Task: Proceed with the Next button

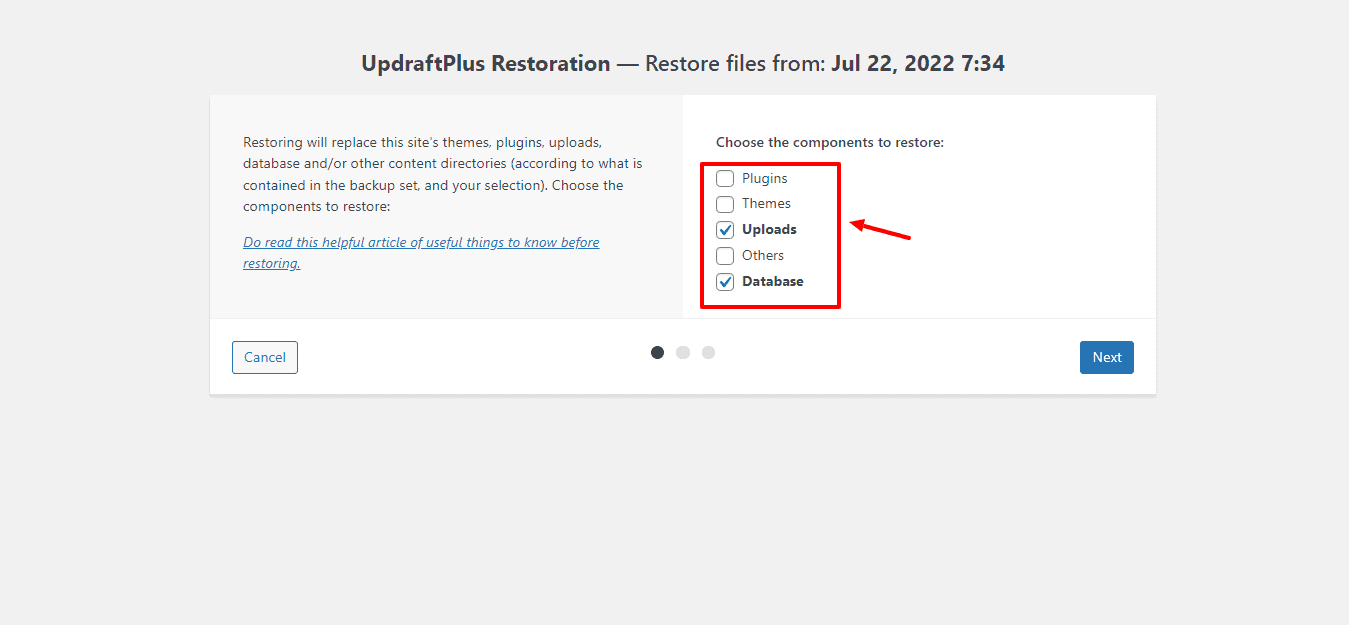Action: [1107, 358]
